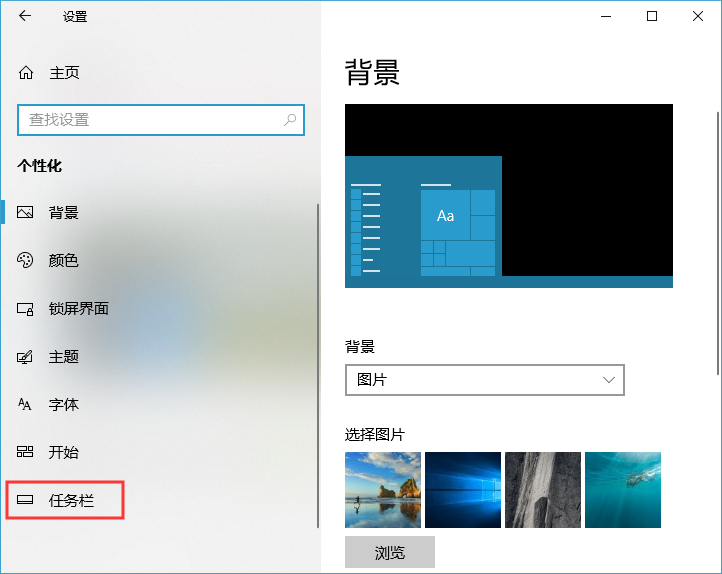722x574 pixels.
Task: Click the home icon next to 主页
Action: [26, 72]
